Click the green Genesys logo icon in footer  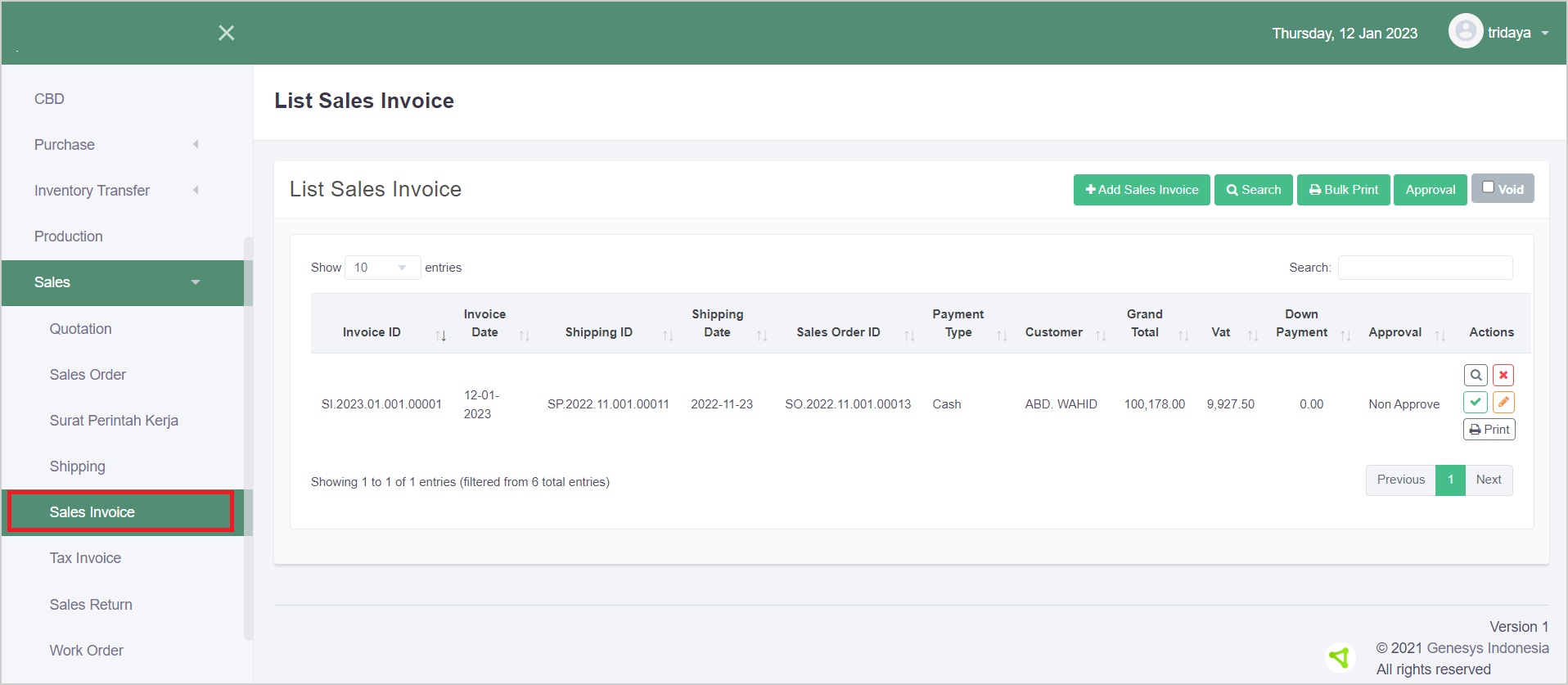coord(1340,656)
